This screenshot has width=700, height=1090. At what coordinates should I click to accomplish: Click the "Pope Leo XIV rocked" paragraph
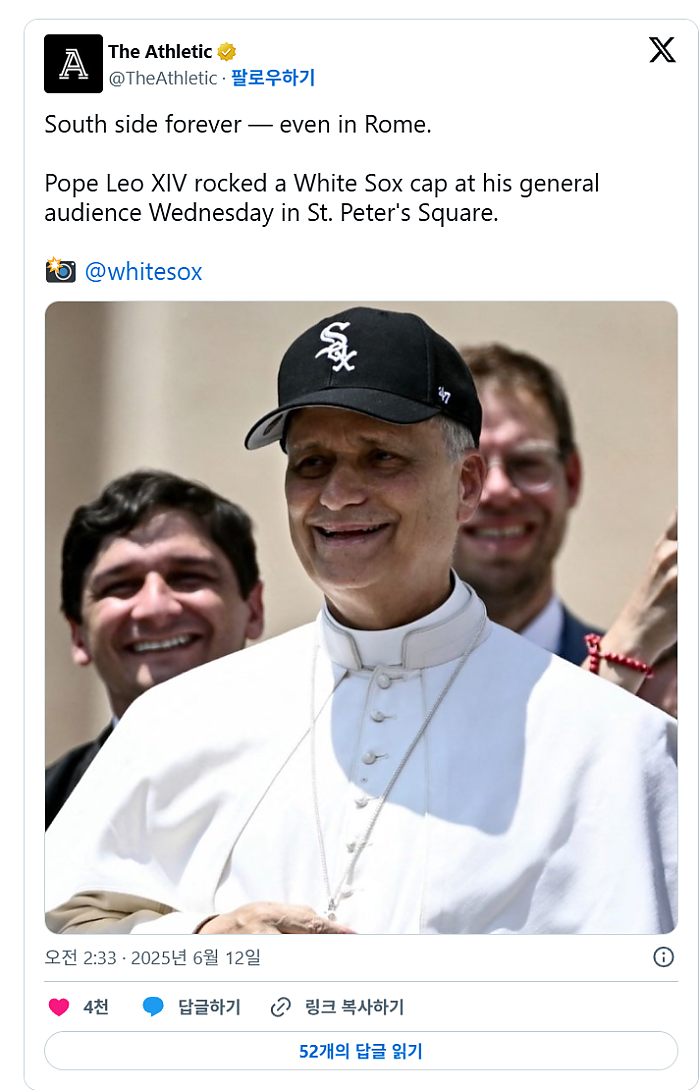(x=321, y=198)
